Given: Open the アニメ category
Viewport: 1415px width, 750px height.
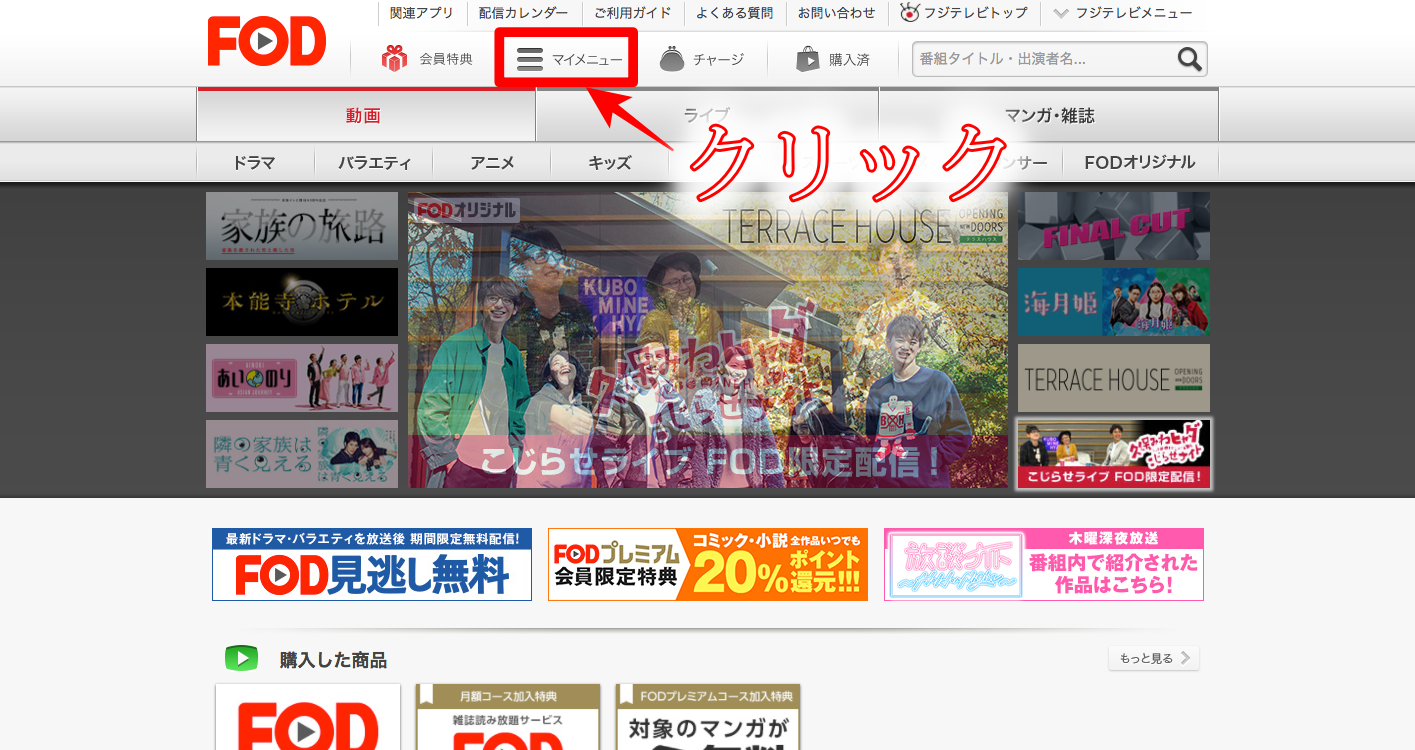Looking at the screenshot, I should coord(492,162).
